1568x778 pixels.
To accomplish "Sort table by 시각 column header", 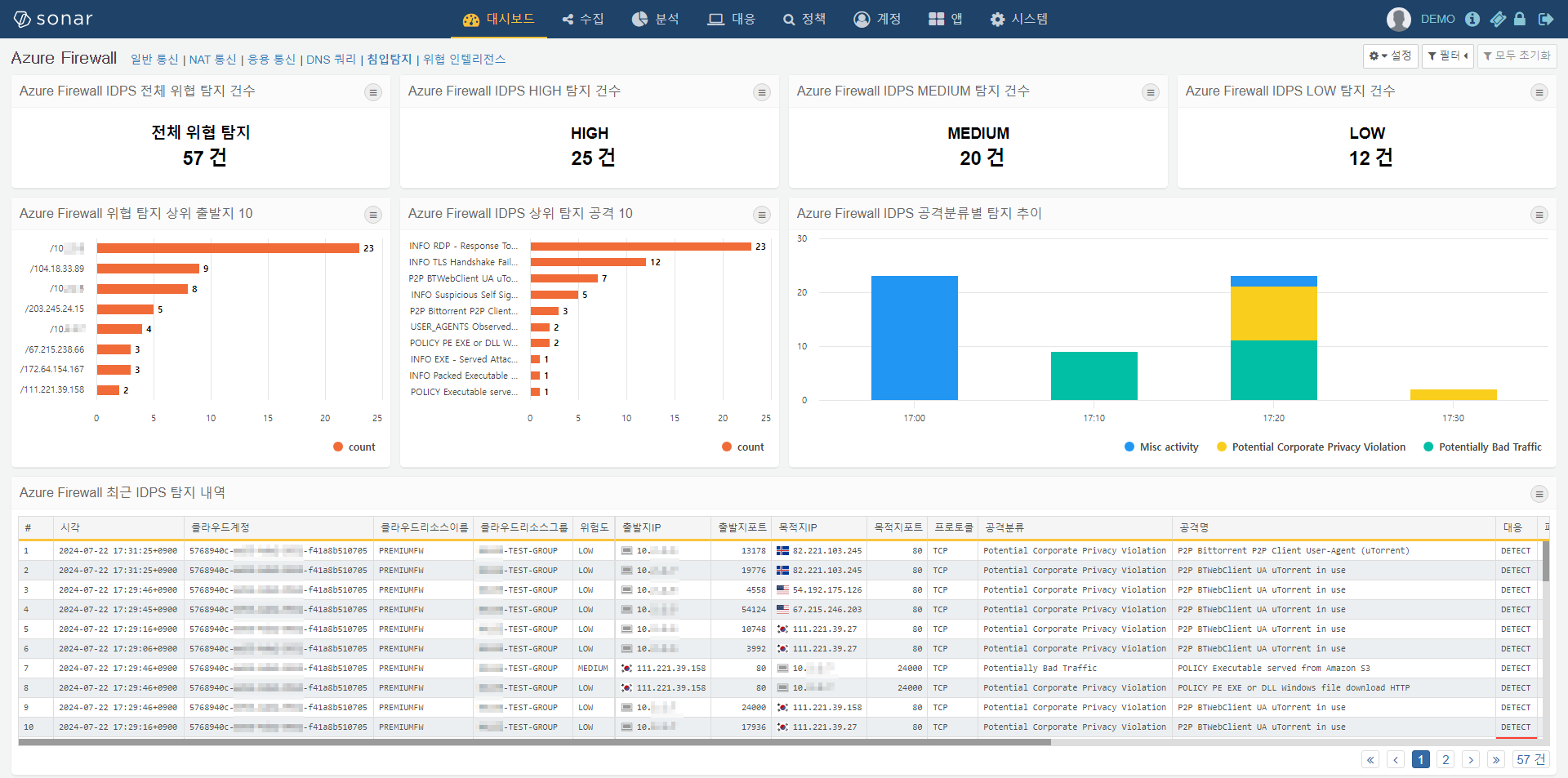I will (119, 527).
